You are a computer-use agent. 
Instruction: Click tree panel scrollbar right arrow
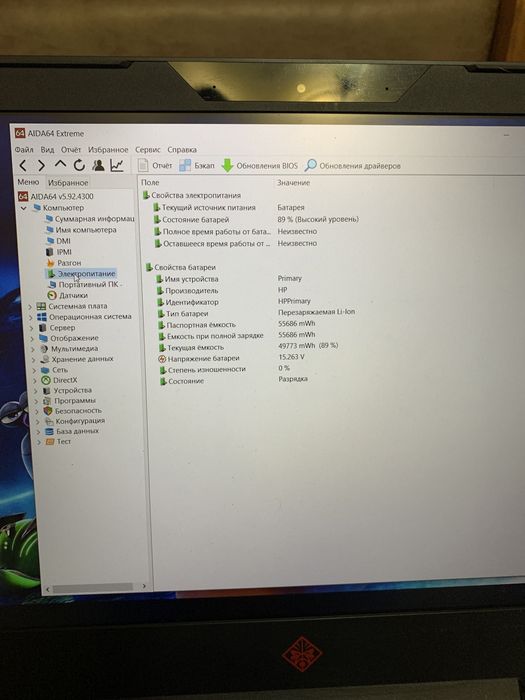tap(144, 586)
